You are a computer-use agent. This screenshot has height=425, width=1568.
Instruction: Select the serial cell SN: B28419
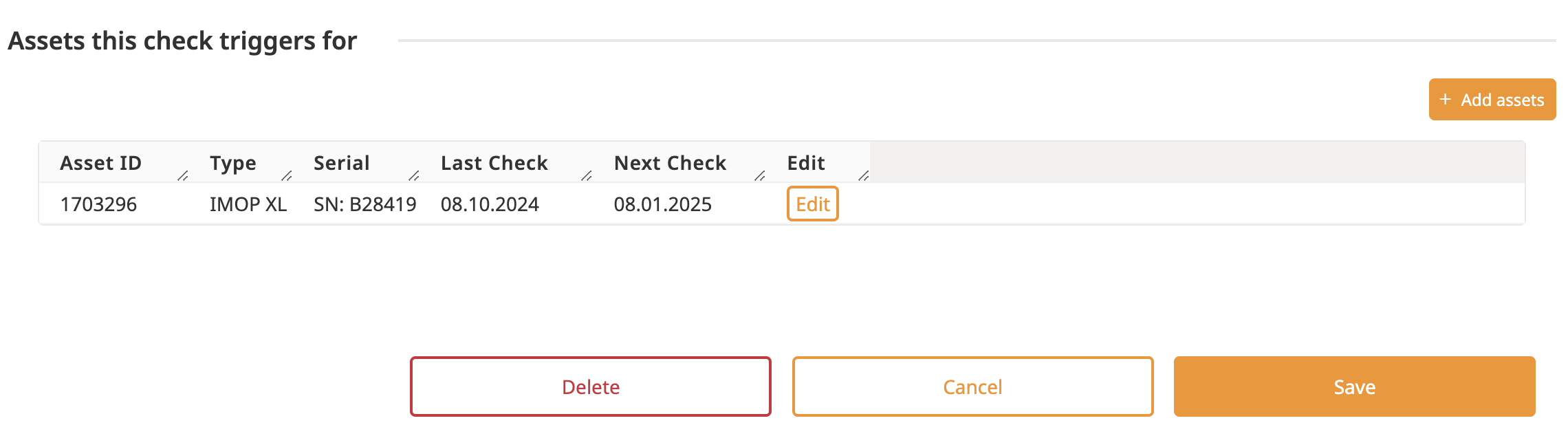[365, 204]
